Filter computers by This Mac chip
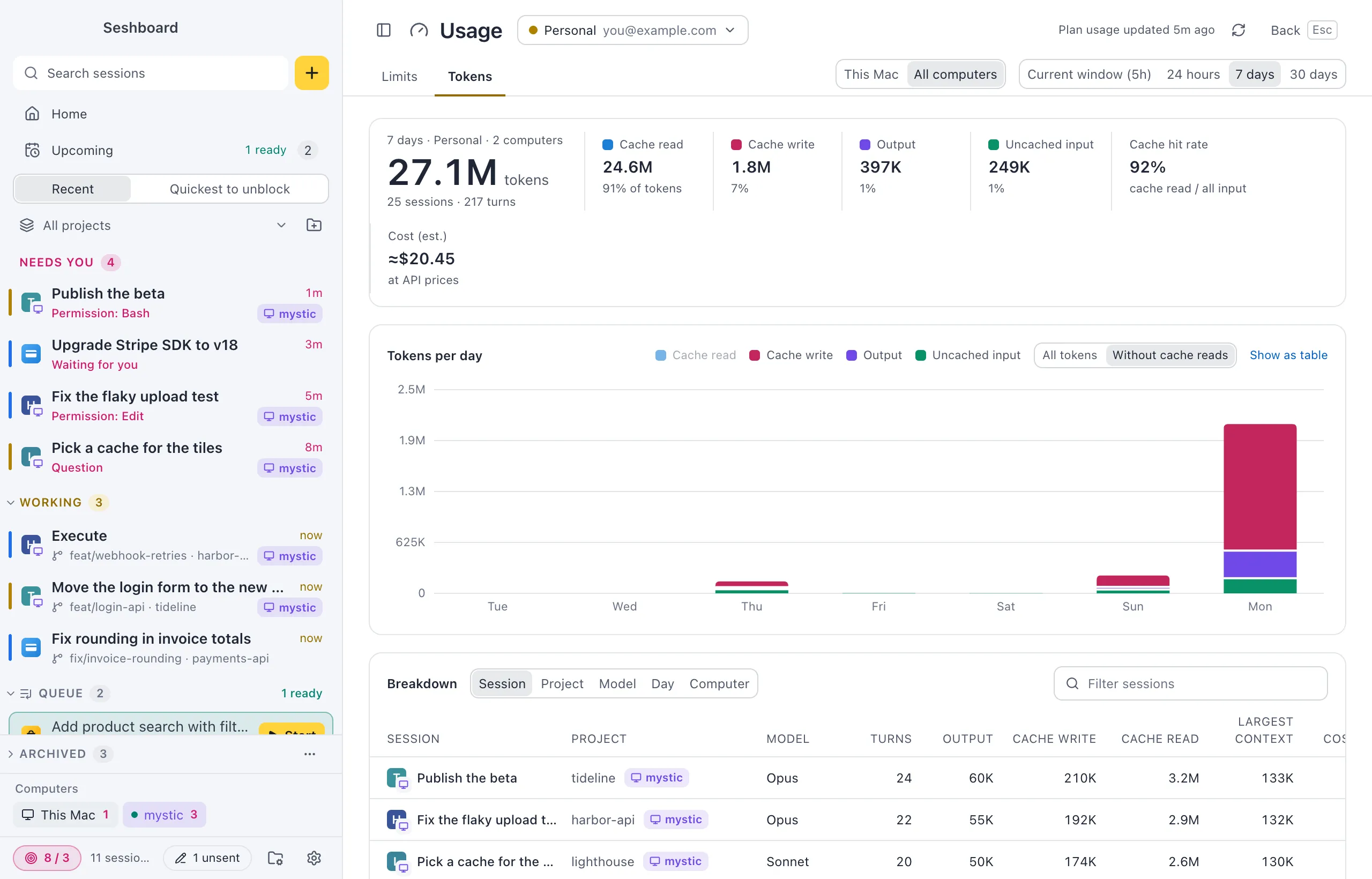Viewport: 1372px width, 879px height. [65, 815]
